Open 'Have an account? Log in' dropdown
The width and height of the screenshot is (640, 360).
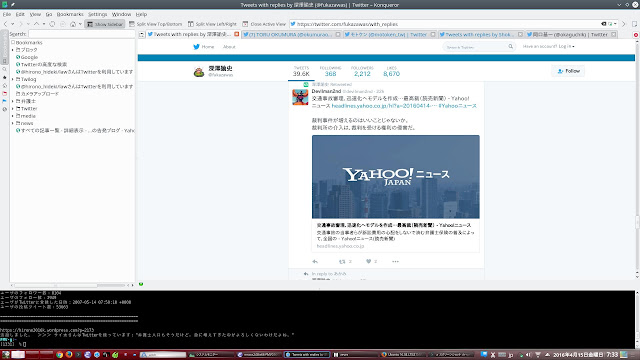548,47
